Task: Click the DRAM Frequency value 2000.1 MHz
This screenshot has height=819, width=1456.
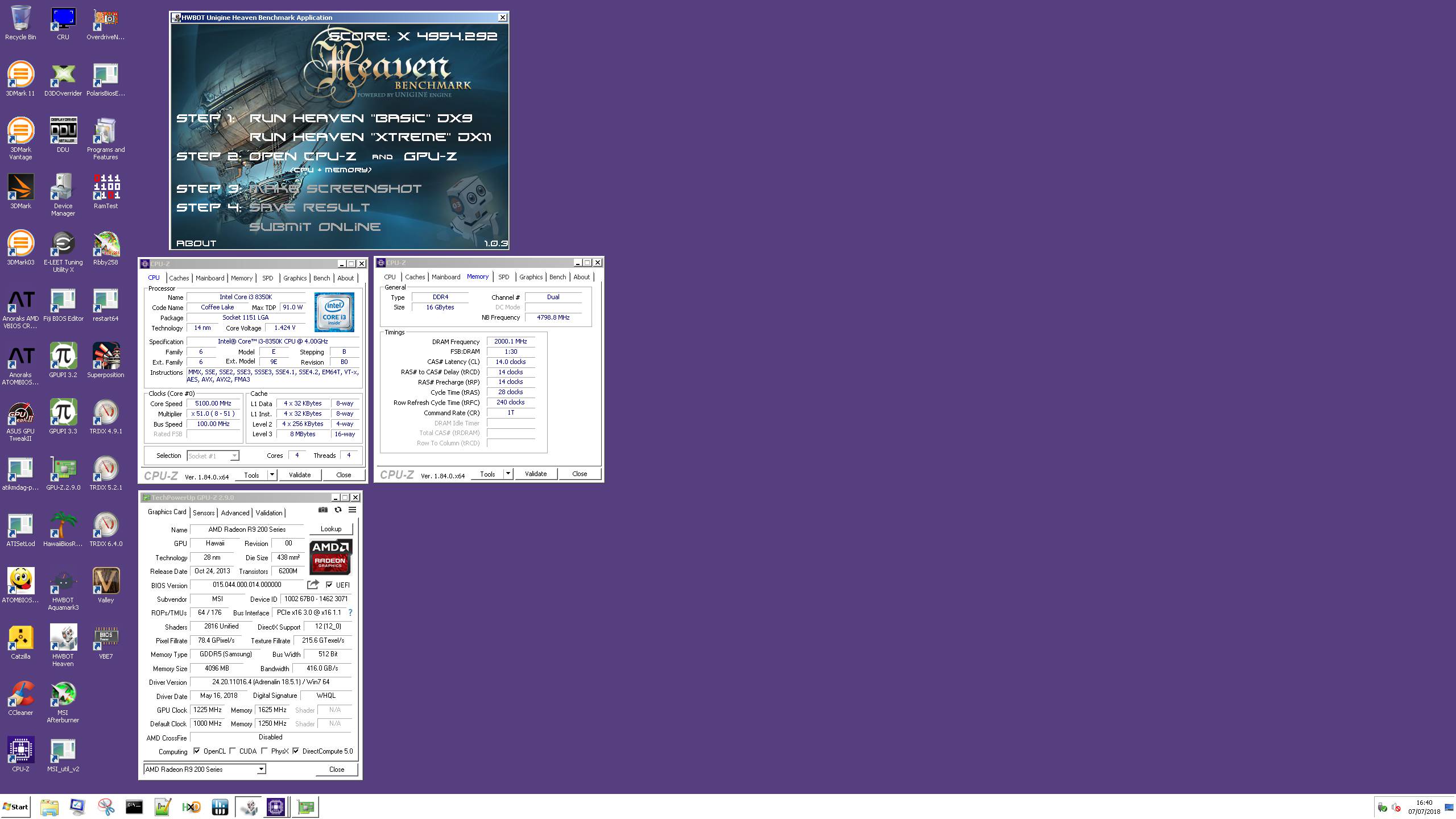Action: click(511, 341)
